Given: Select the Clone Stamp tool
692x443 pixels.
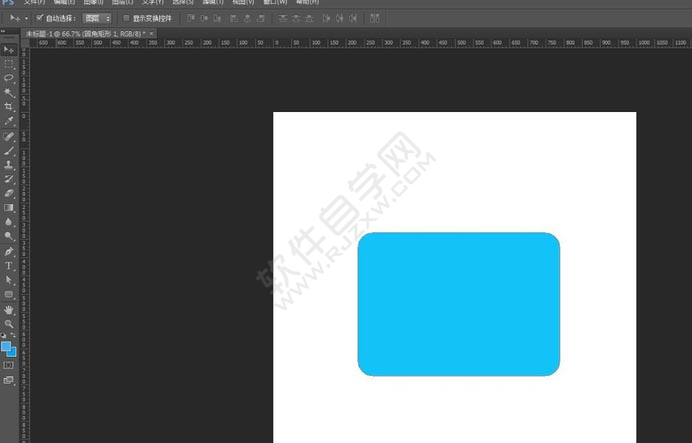Looking at the screenshot, I should click(x=8, y=165).
